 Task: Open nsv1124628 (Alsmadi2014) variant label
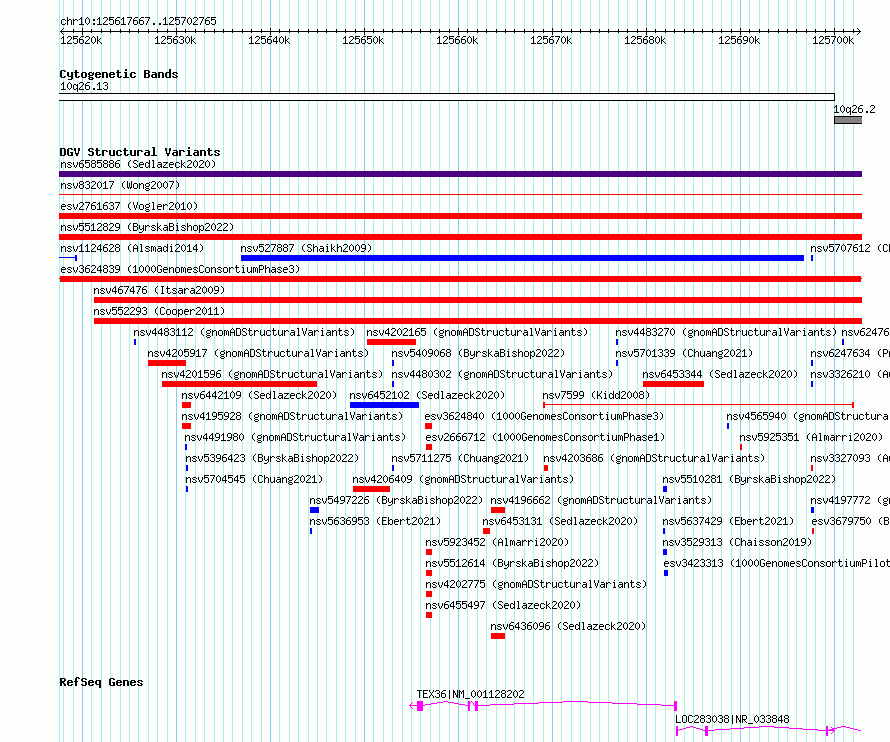pos(132,248)
